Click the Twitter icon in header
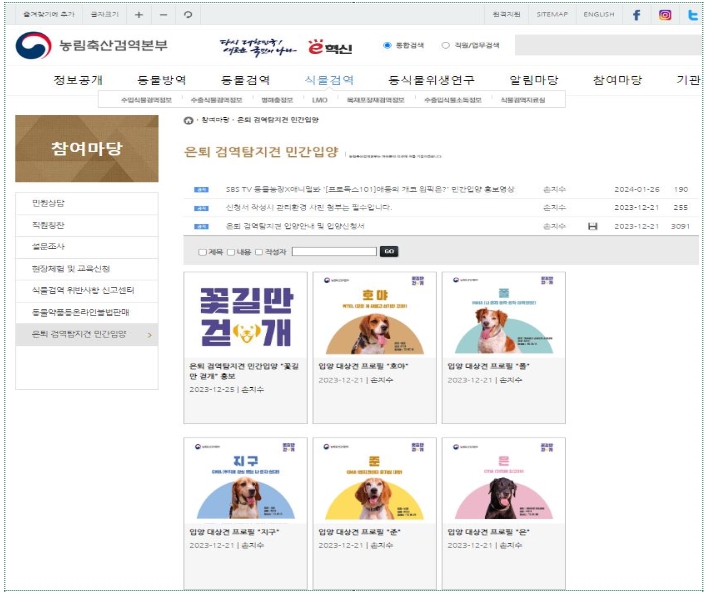This screenshot has height=593, width=711. tap(693, 15)
